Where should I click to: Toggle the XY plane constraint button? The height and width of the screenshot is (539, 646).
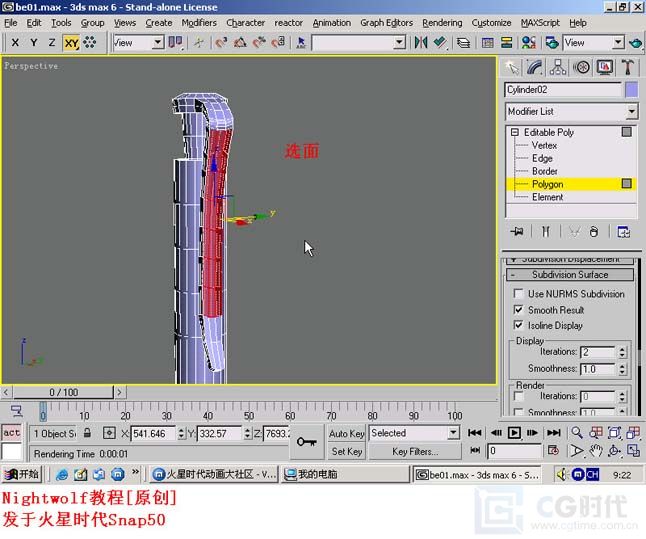(71, 43)
